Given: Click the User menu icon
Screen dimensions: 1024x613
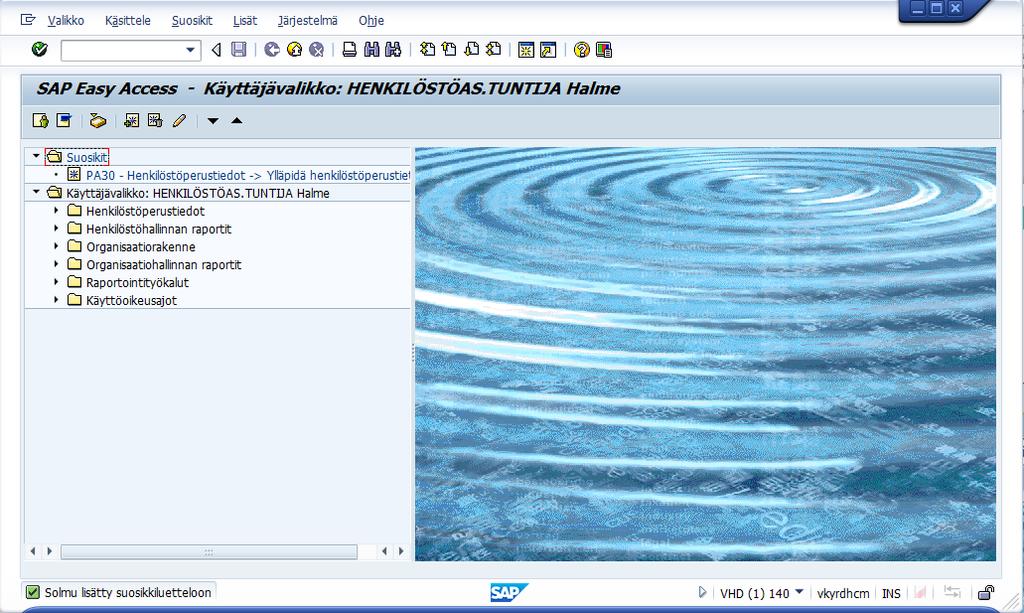Looking at the screenshot, I should coord(40,121).
